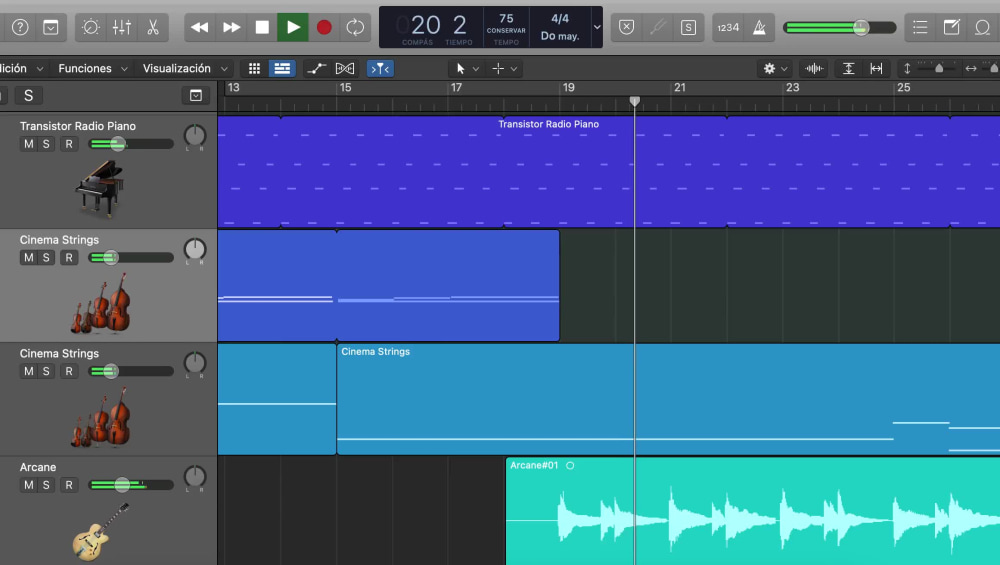Viewport: 1000px width, 565px height.
Task: Solo the second Cinema Strings track
Action: point(46,371)
